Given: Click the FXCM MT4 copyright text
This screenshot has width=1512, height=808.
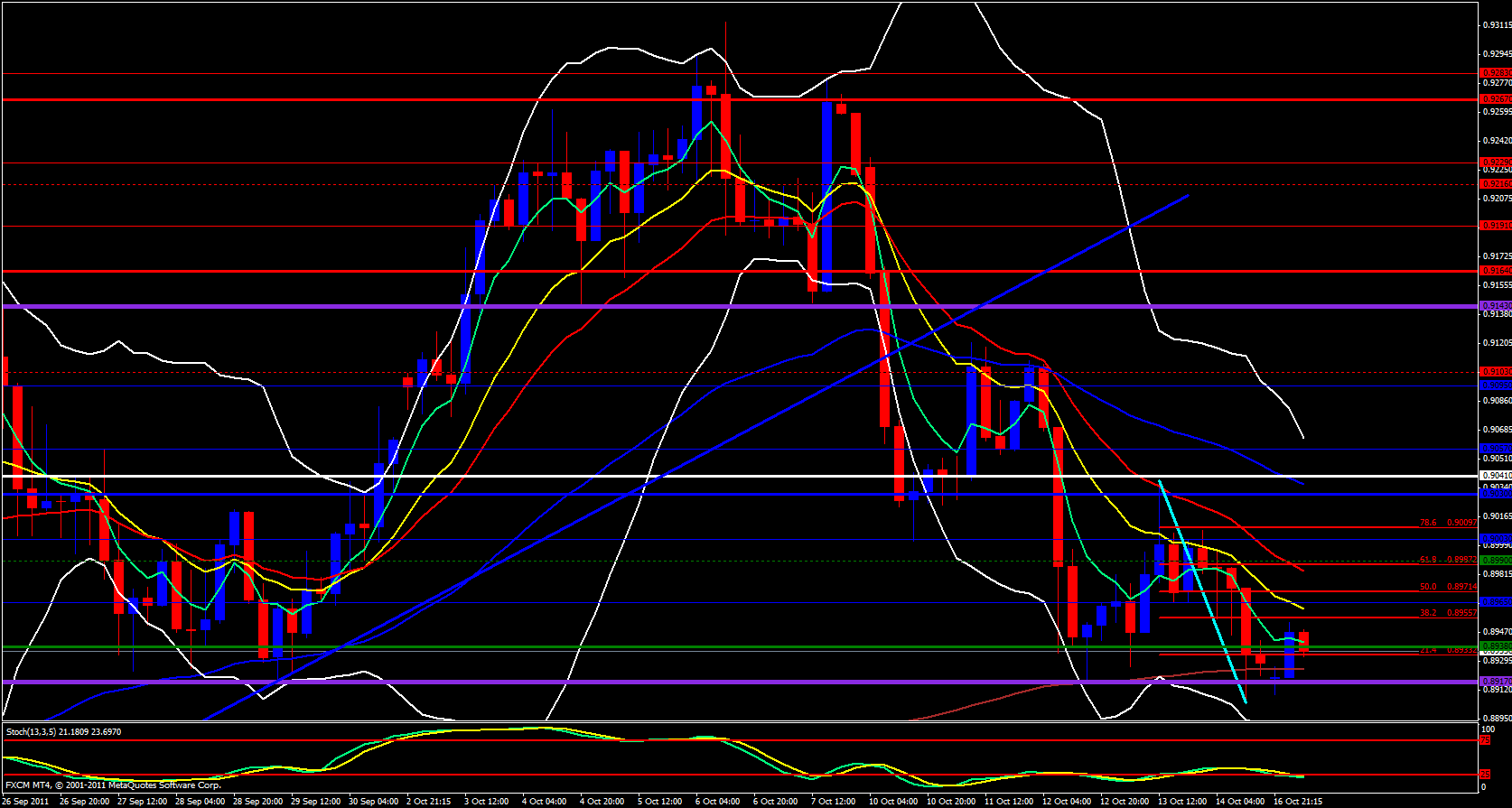Looking at the screenshot, I should pyautogui.click(x=113, y=785).
